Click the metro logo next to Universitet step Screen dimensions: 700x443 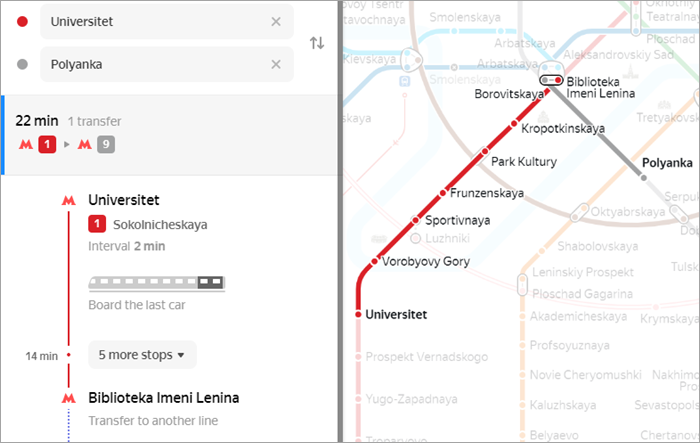pos(68,201)
